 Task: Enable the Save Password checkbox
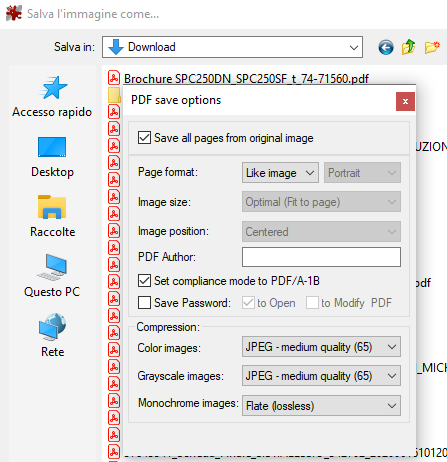pyautogui.click(x=144, y=303)
